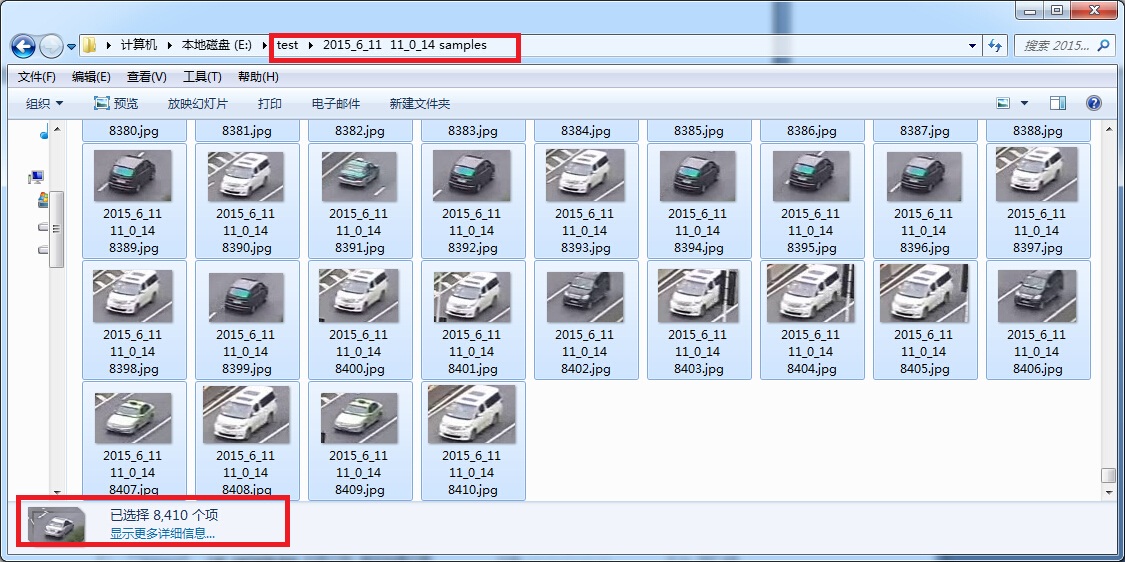This screenshot has height=562, width=1125.
Task: Open the 文件(F) menu
Action: (x=37, y=77)
